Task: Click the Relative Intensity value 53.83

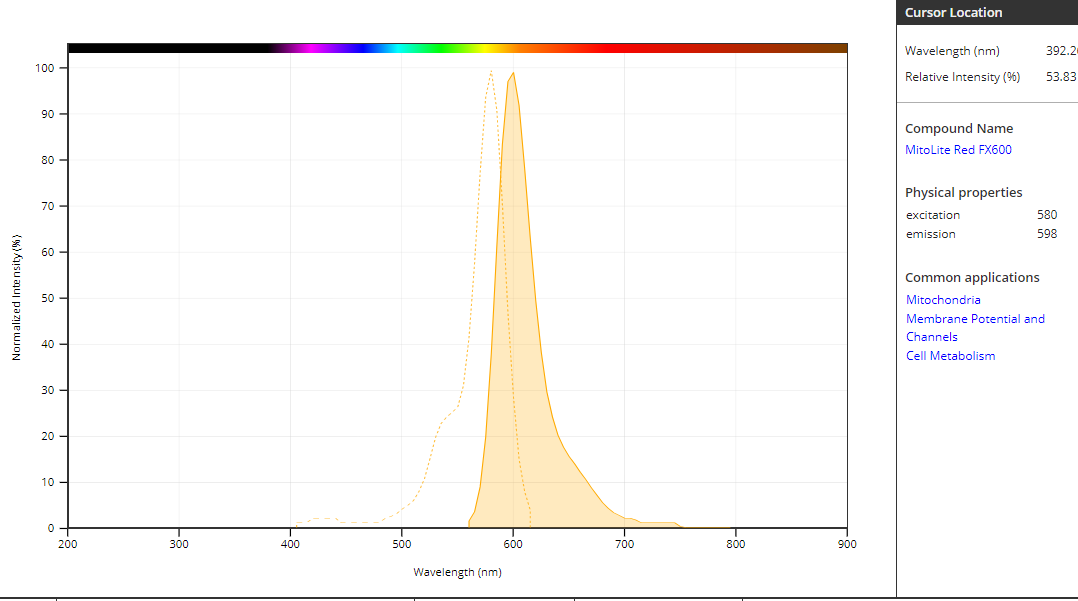Action: 1060,77
